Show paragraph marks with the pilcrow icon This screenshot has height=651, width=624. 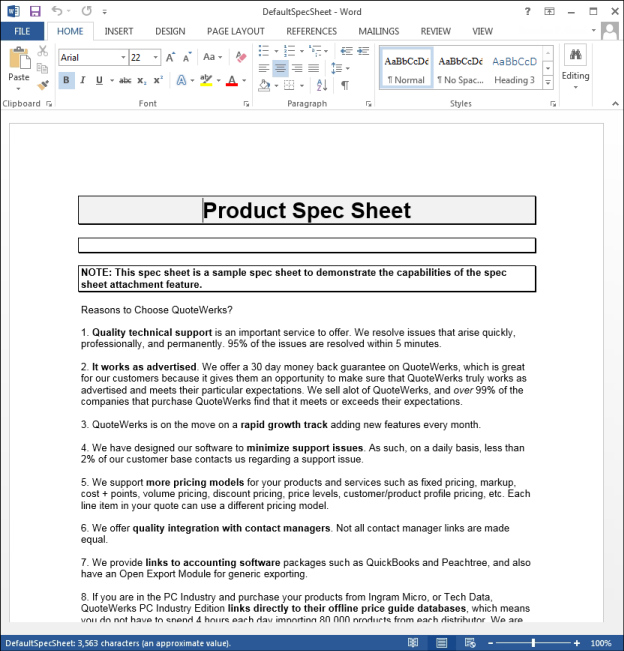(x=345, y=85)
